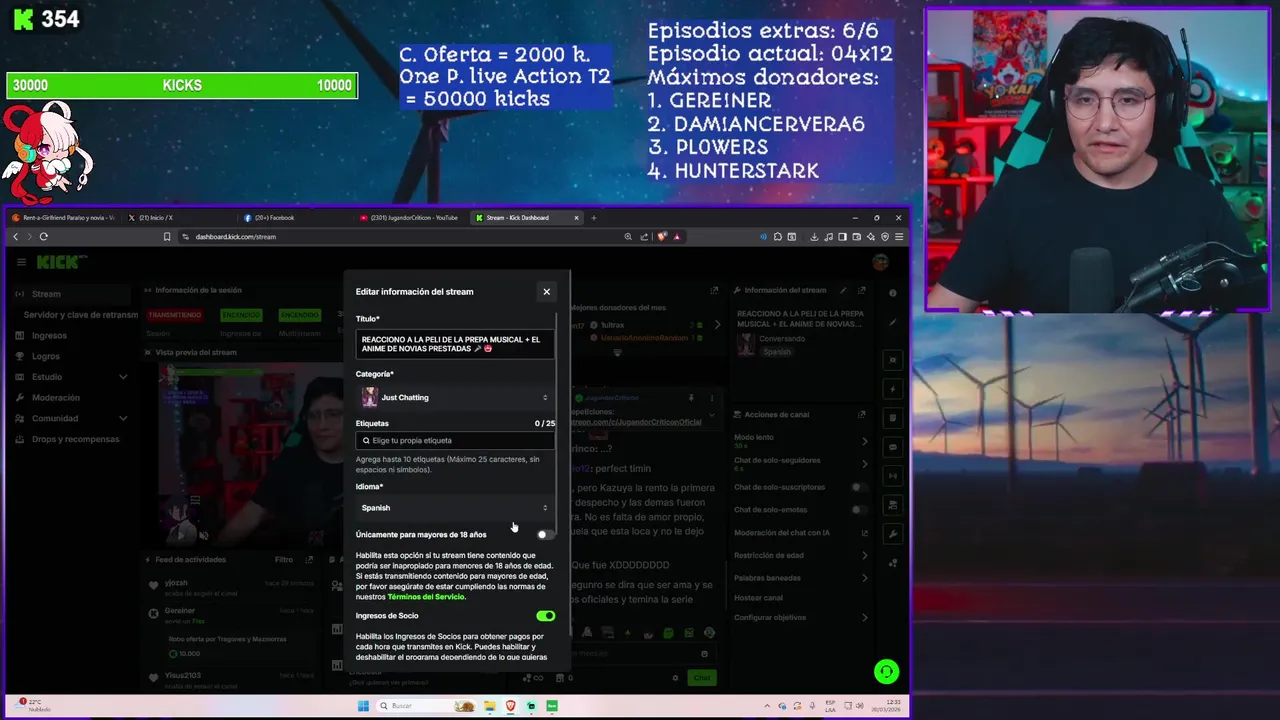Open the Categoría dropdown showing Just Chatting
Viewport: 1280px width, 720px height.
[x=454, y=398]
